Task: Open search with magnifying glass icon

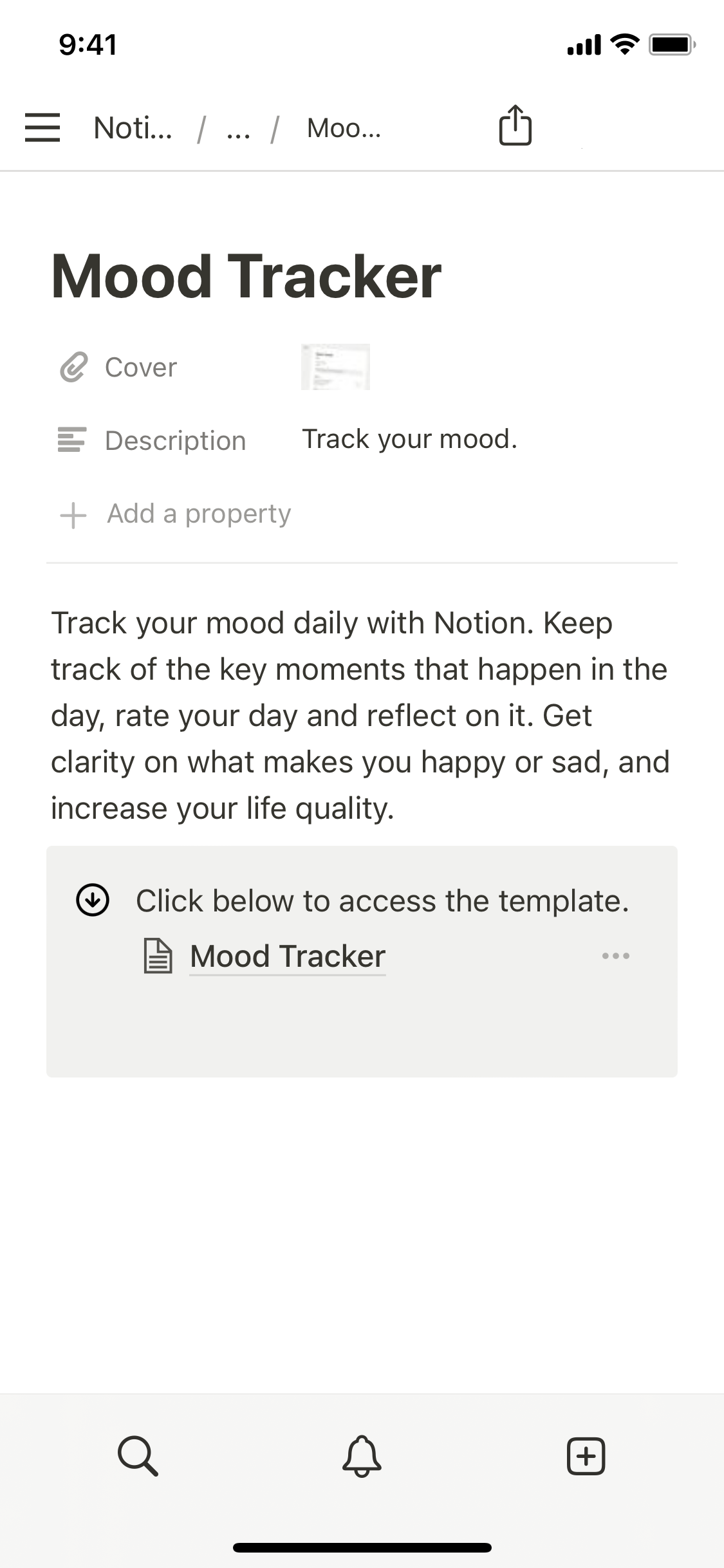Action: (x=138, y=1455)
